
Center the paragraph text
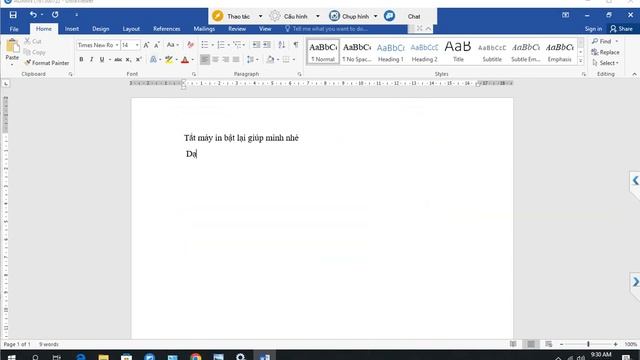click(x=215, y=60)
